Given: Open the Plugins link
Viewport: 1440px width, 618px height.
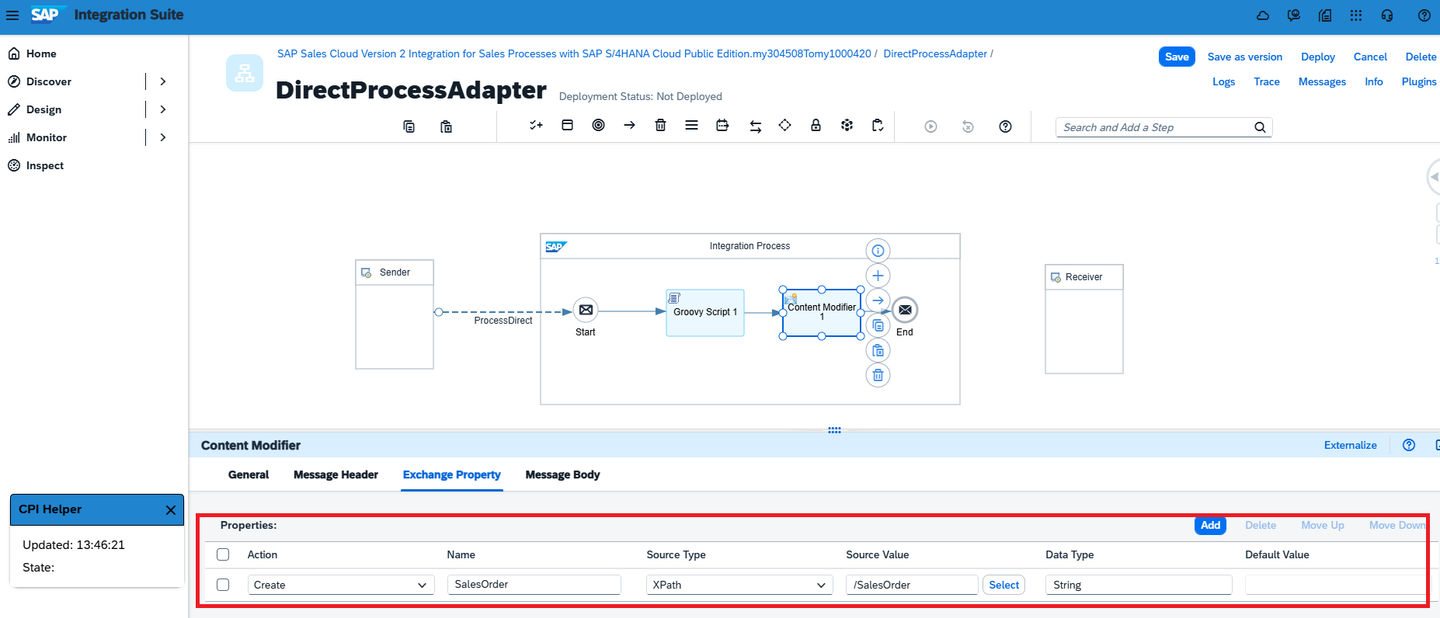Looking at the screenshot, I should coord(1419,82).
